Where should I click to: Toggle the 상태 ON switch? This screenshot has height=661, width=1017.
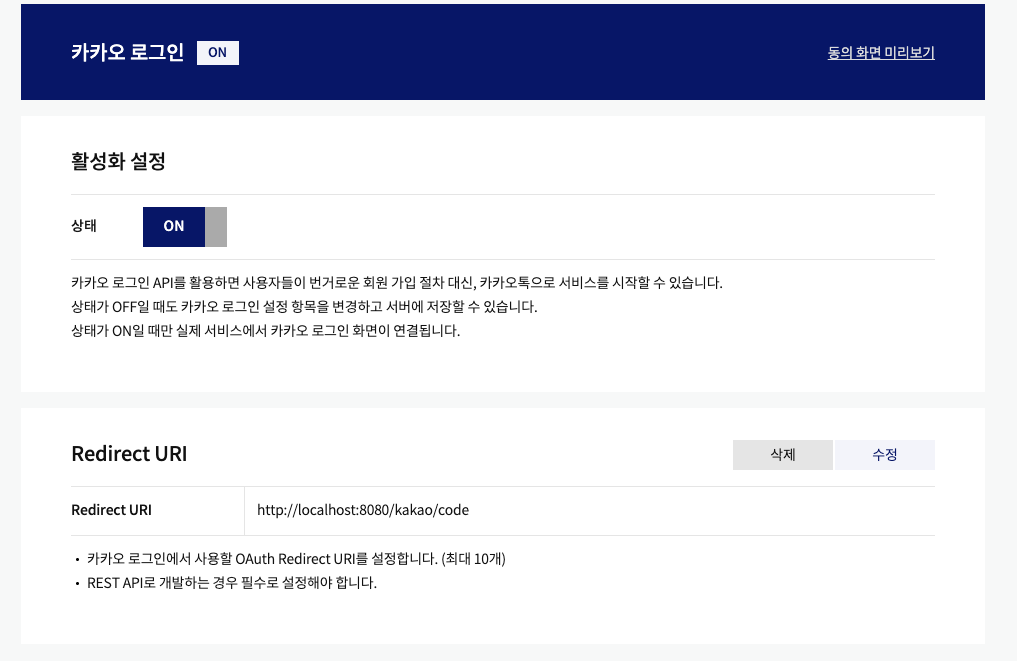185,226
